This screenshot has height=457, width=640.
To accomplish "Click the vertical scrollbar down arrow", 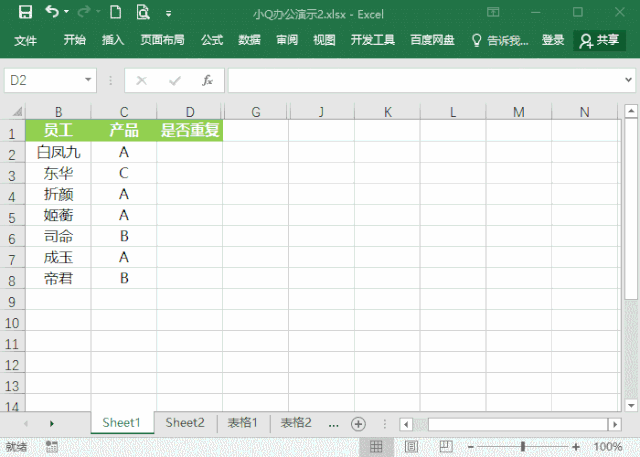I will coord(631,405).
